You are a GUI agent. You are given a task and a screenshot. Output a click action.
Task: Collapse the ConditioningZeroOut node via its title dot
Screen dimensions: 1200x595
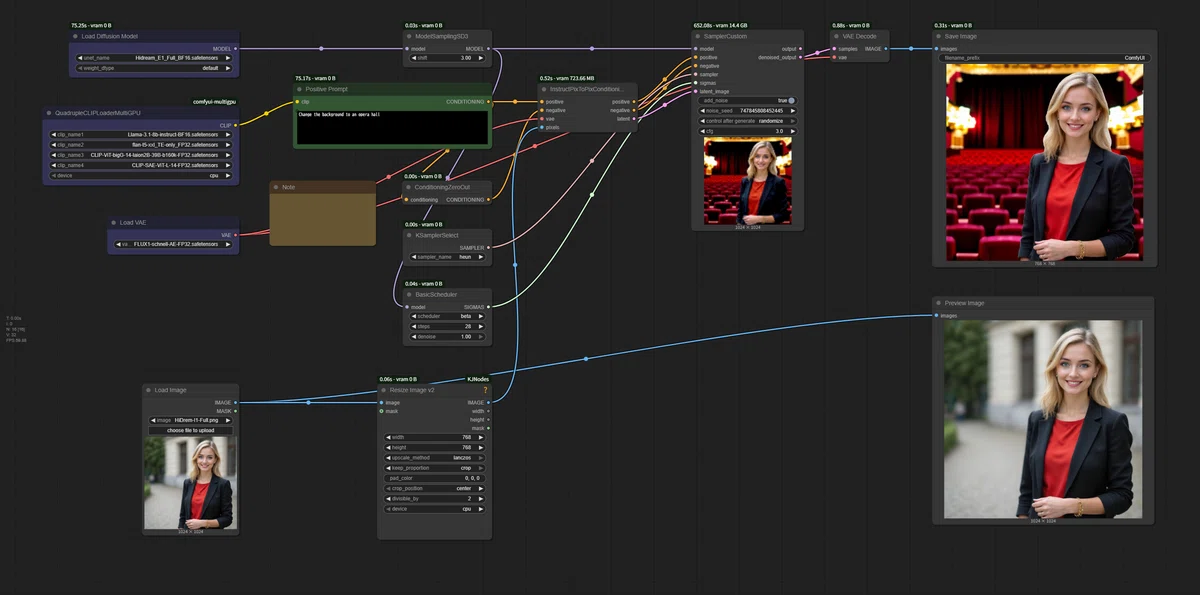[409, 187]
